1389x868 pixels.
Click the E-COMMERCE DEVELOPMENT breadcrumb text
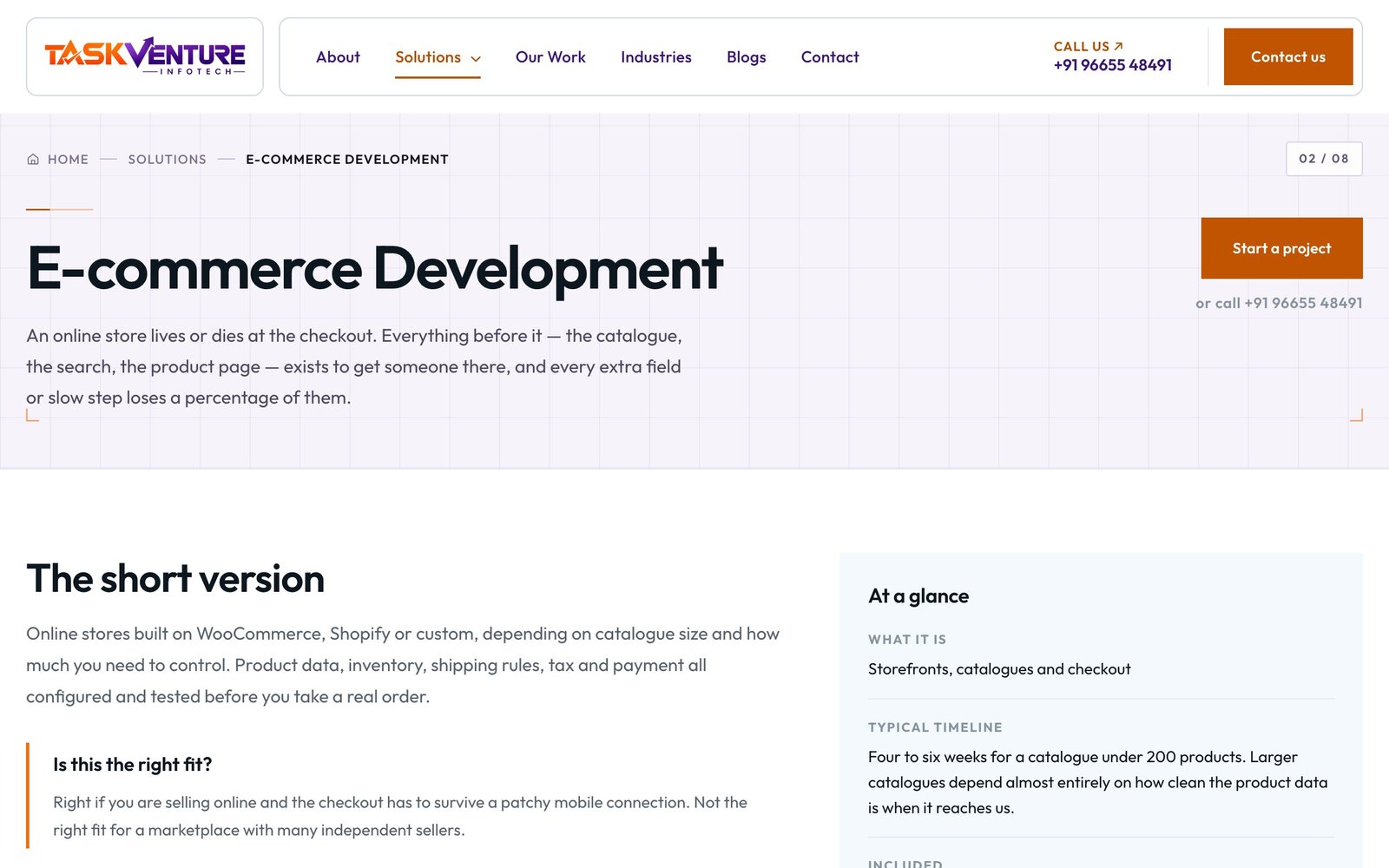click(x=347, y=160)
